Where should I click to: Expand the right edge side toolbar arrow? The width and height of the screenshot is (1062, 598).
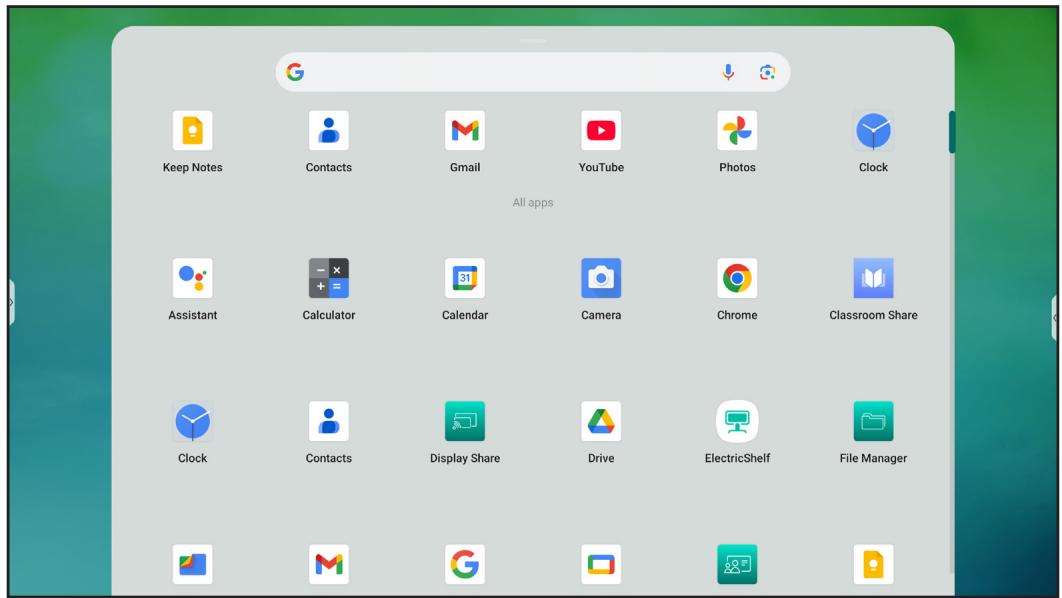tap(1055, 317)
